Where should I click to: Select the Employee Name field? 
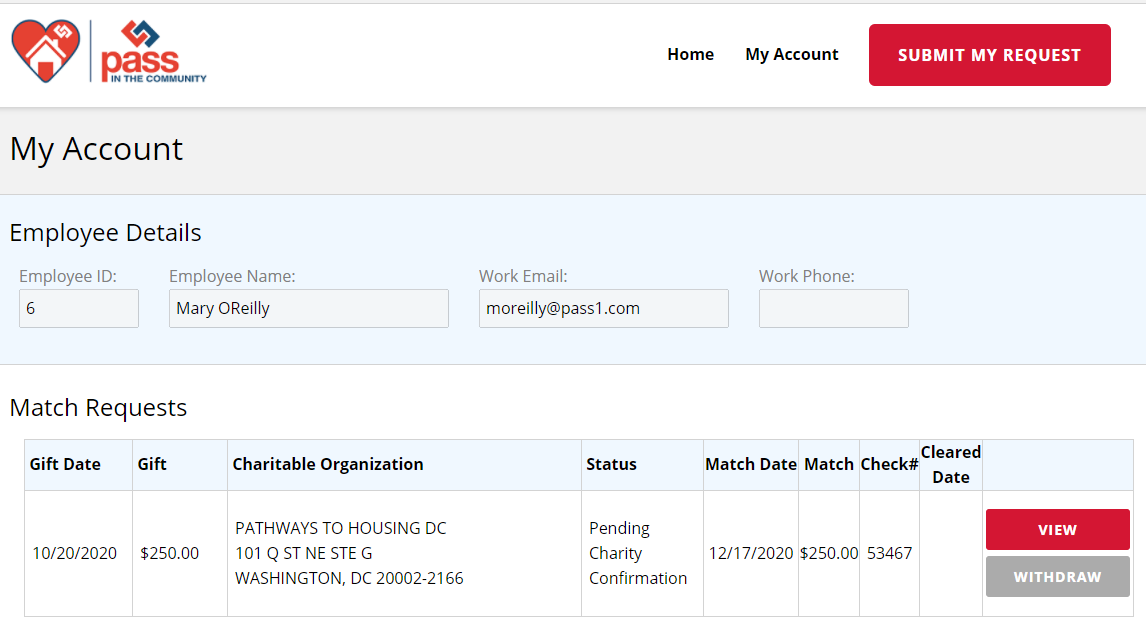pos(308,308)
